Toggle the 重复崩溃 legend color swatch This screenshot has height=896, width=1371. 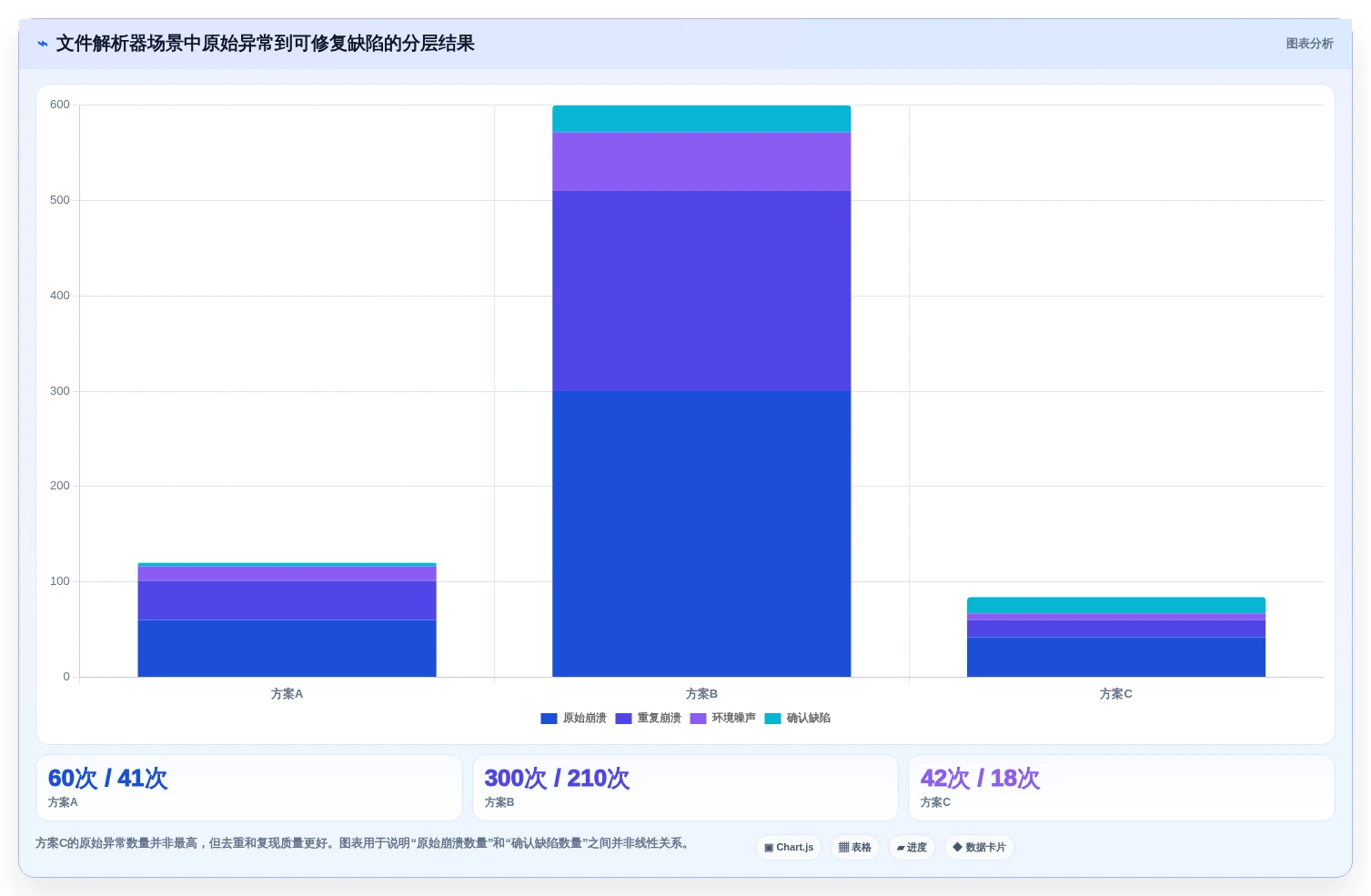coord(623,719)
